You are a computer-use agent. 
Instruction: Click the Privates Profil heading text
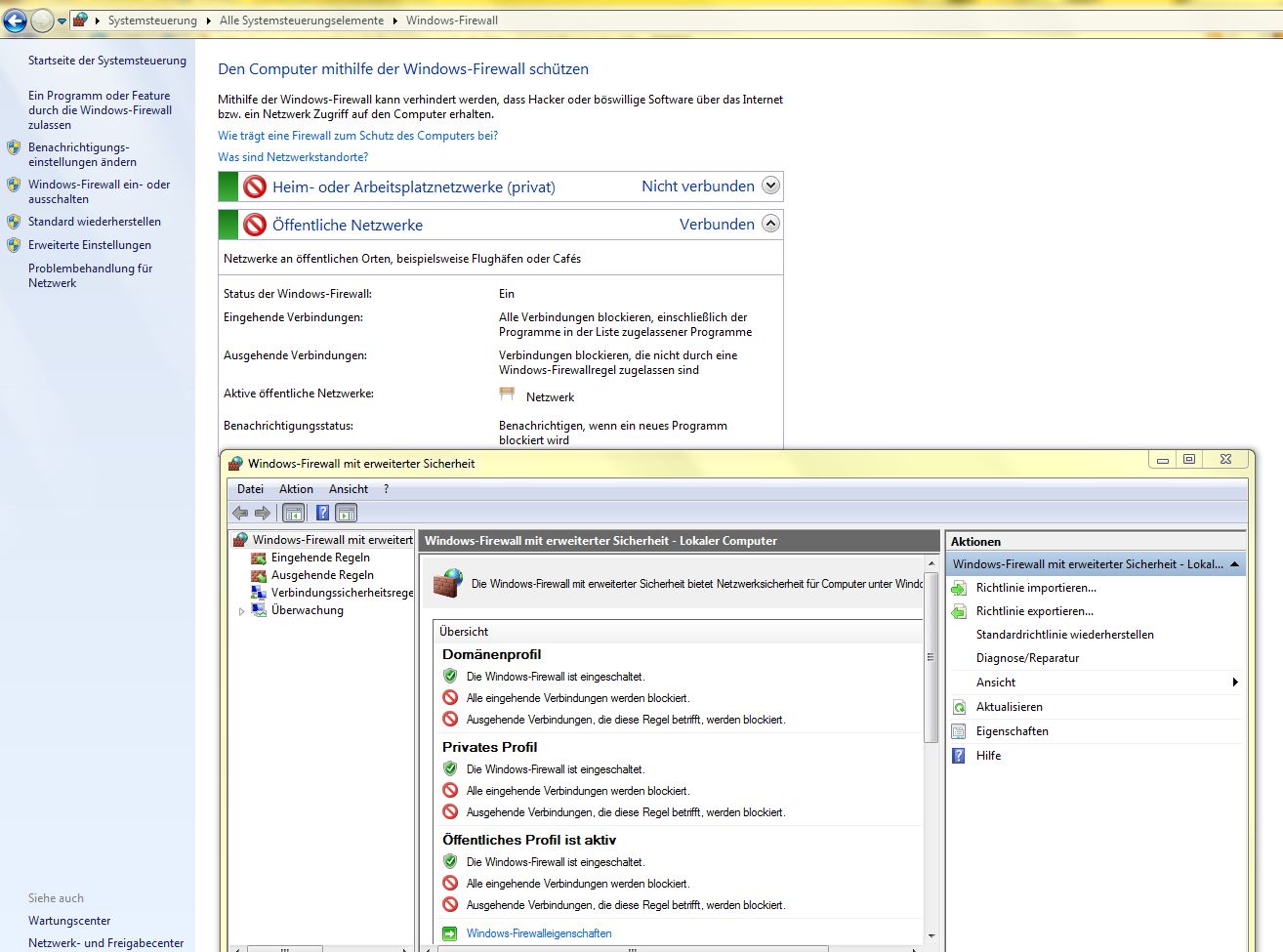pos(489,747)
